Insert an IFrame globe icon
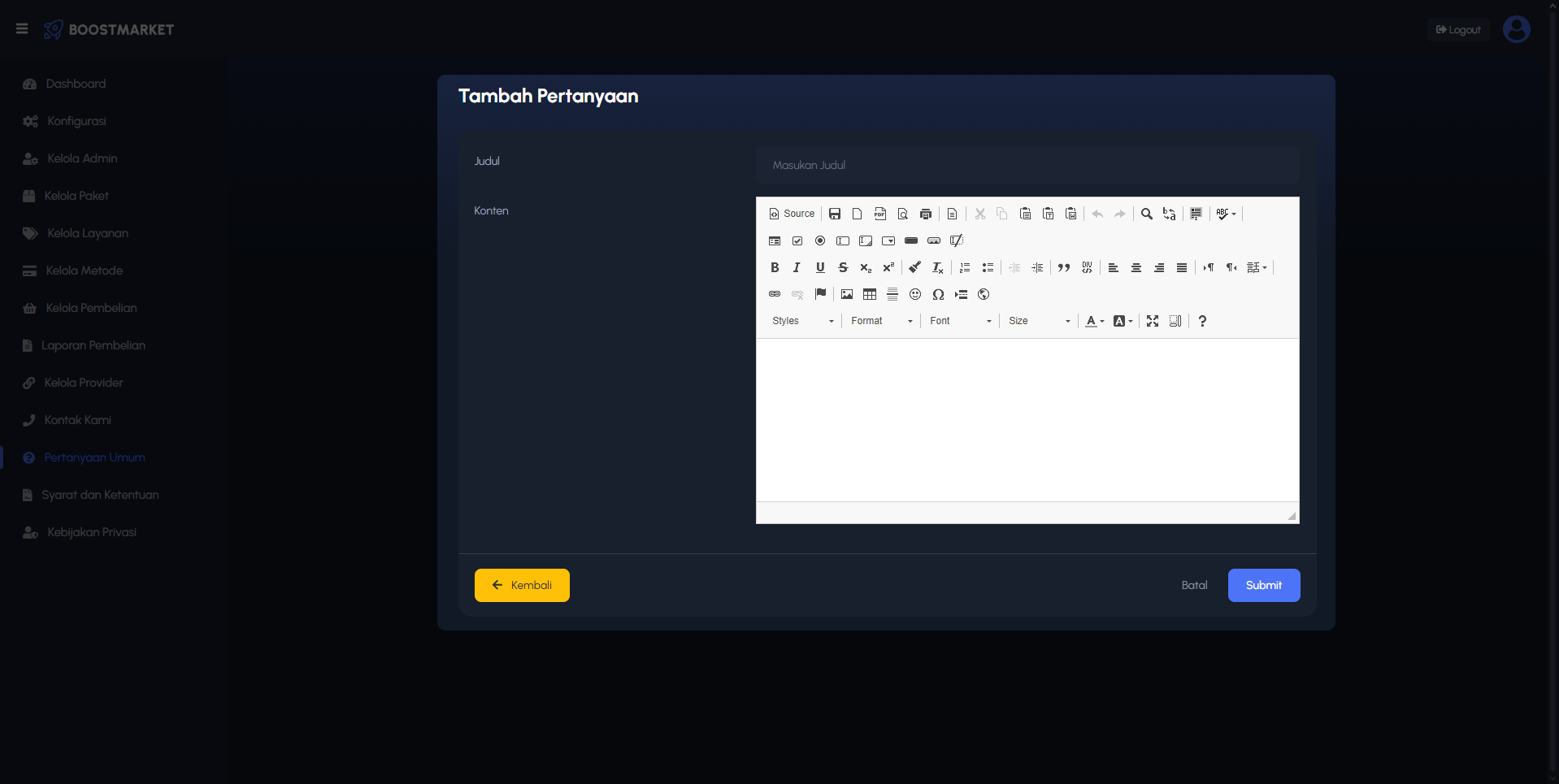The image size is (1559, 784). (984, 294)
